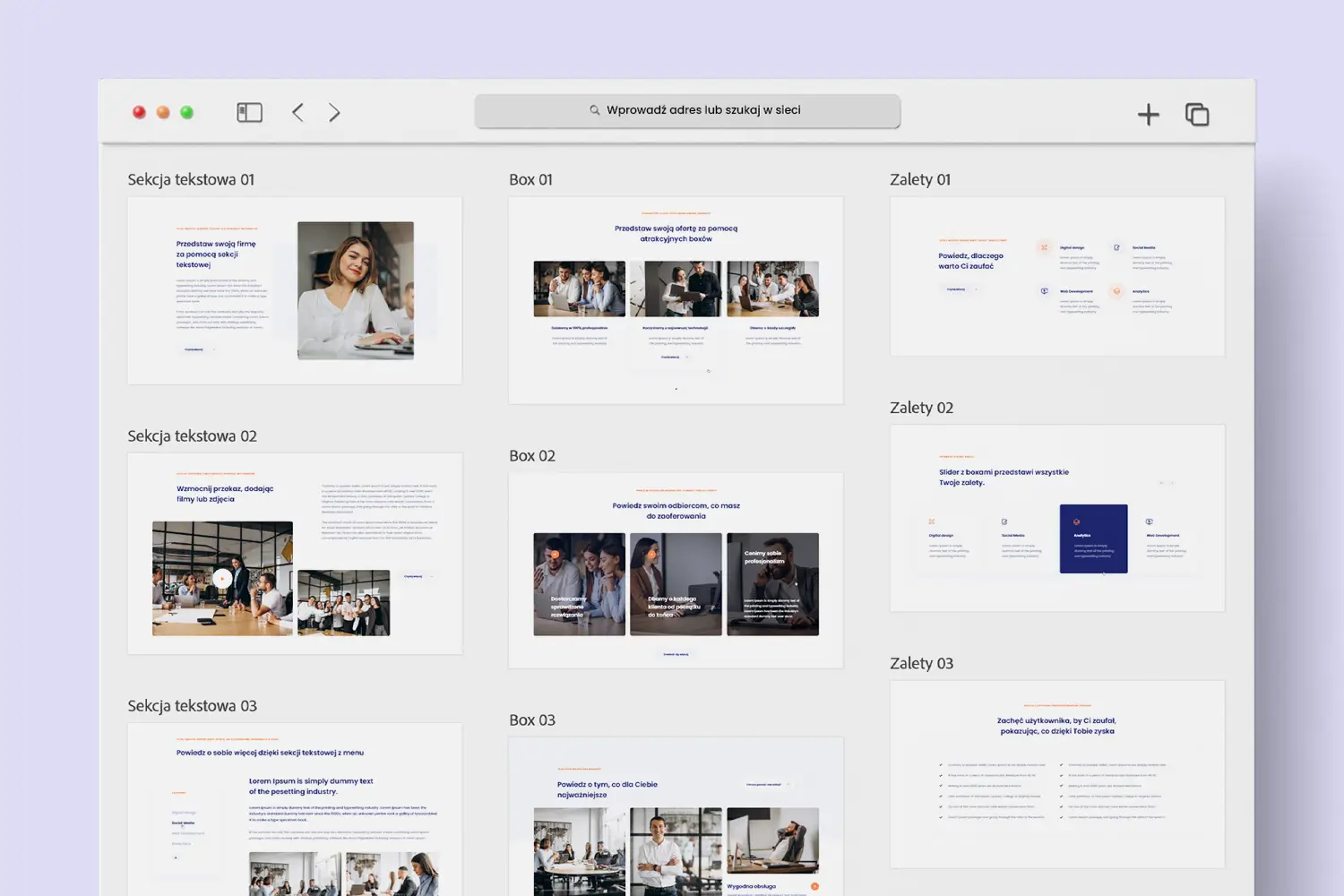Click the 'Zalety 02' heading
This screenshot has width=1344, height=896.
921,408
